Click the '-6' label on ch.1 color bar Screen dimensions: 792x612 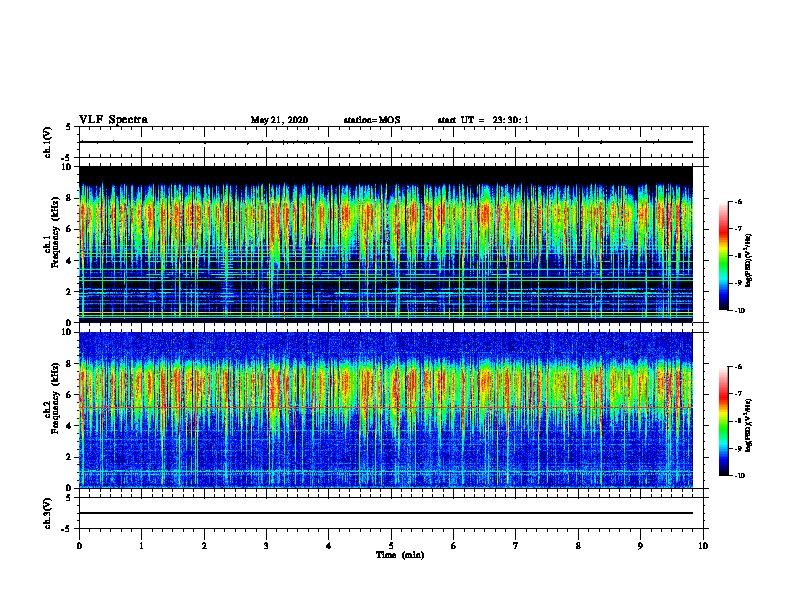point(738,202)
